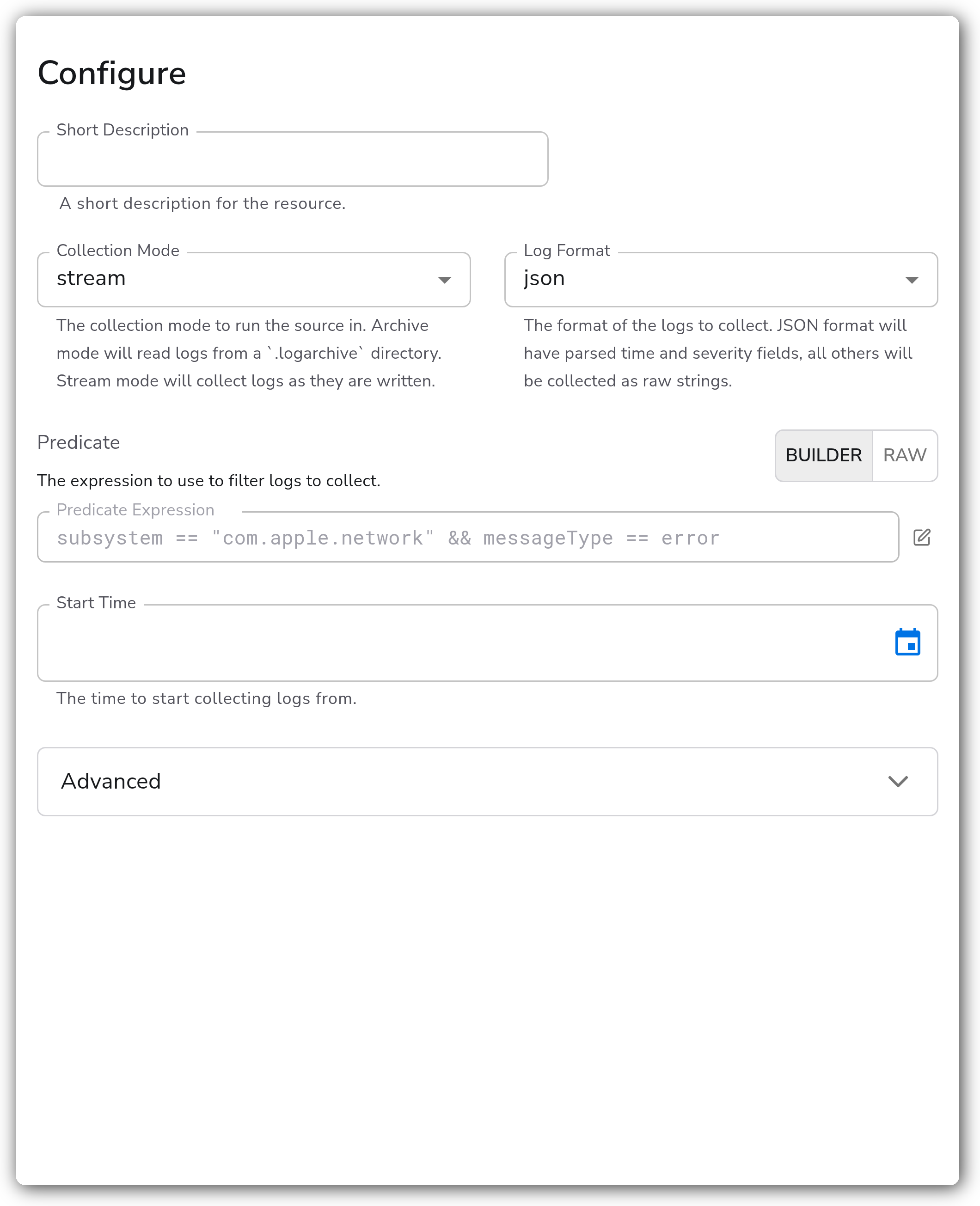Click the Predicate Expression field

pyautogui.click(x=467, y=537)
